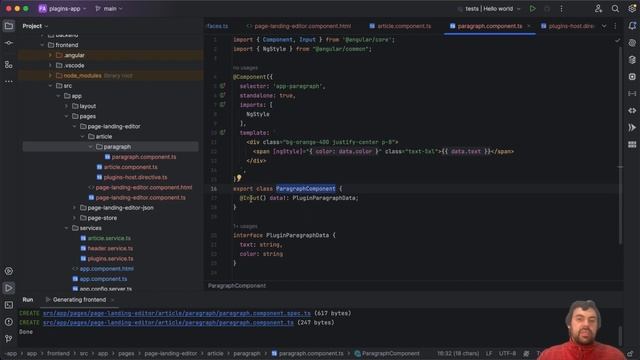Open the Project tool window icon
640x360 pixels.
9,26
